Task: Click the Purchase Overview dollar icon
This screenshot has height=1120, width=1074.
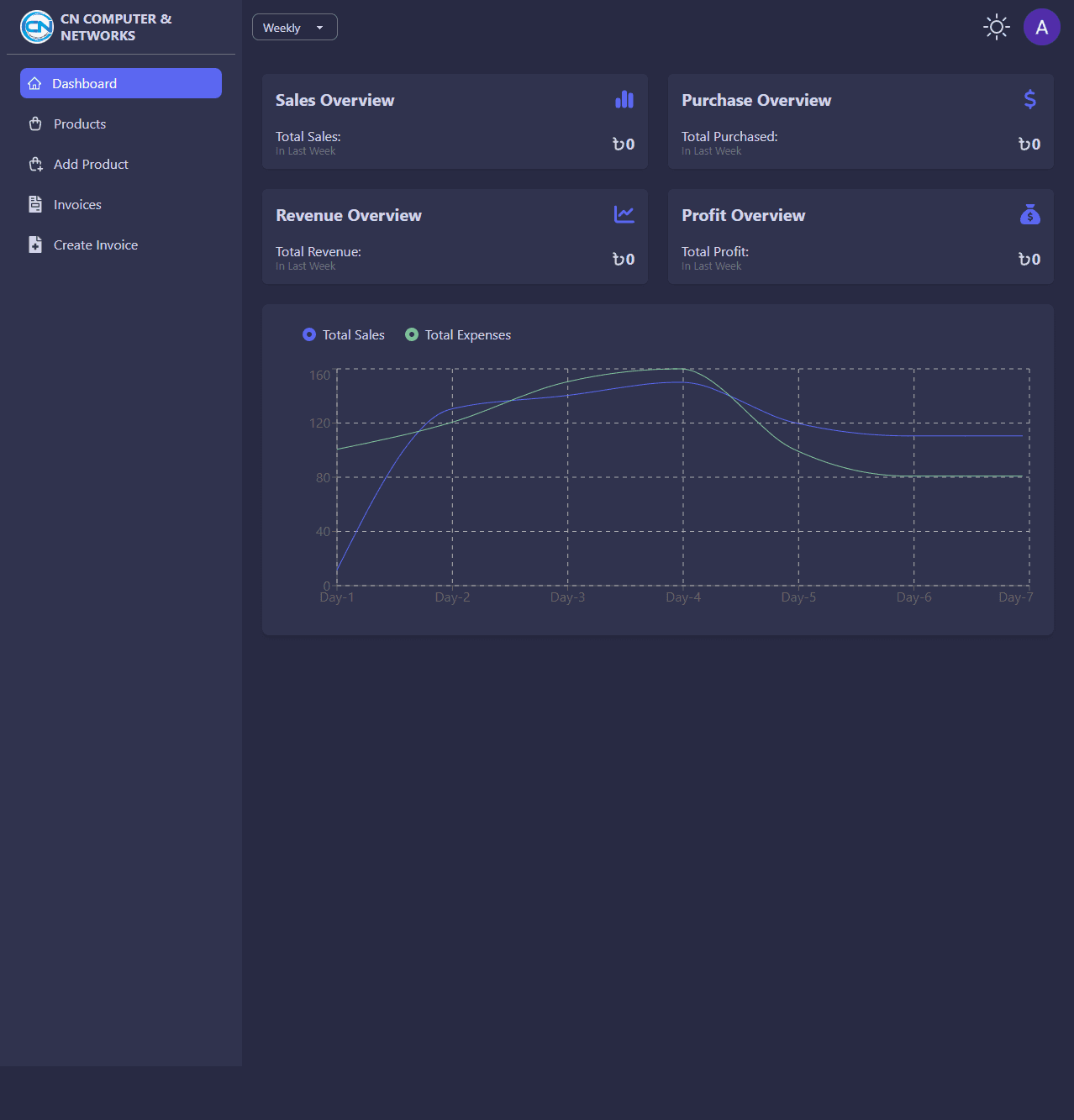Action: pos(1029,100)
